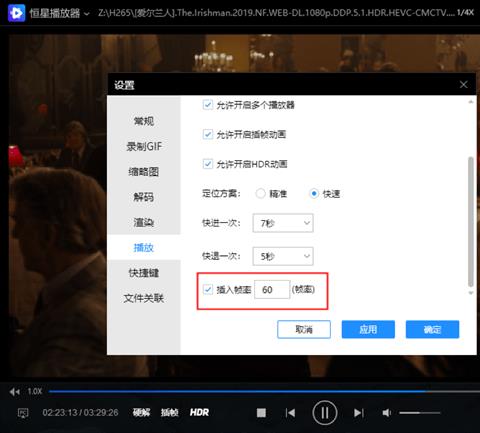
Task: Select the 精准 positioning radio option
Action: coord(260,193)
